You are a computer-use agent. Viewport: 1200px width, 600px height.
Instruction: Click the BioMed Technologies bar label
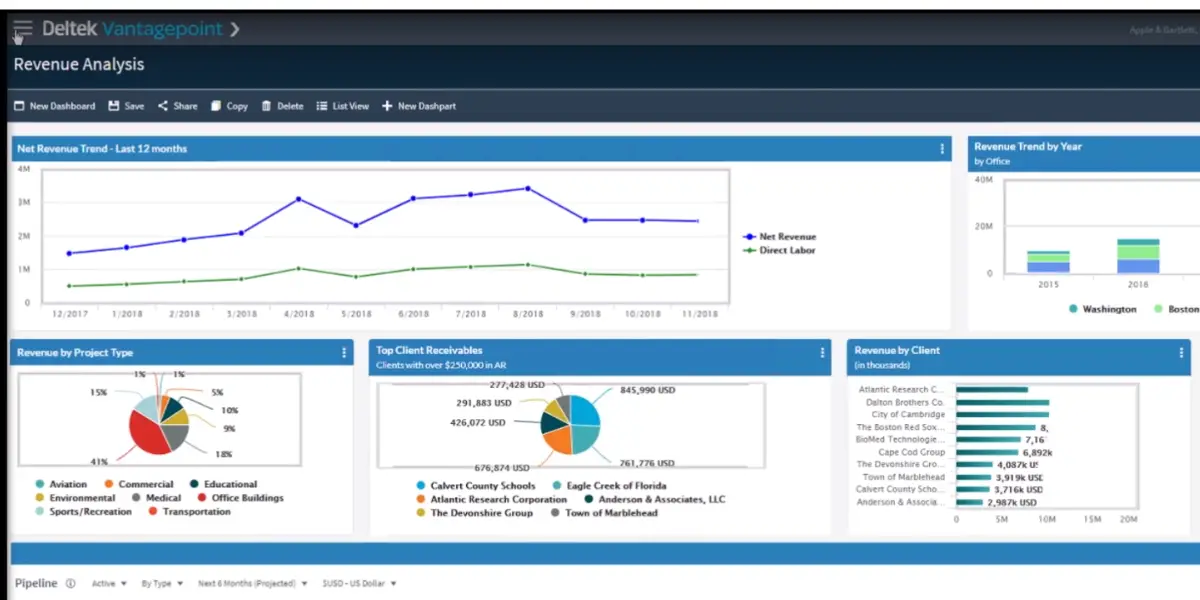900,439
